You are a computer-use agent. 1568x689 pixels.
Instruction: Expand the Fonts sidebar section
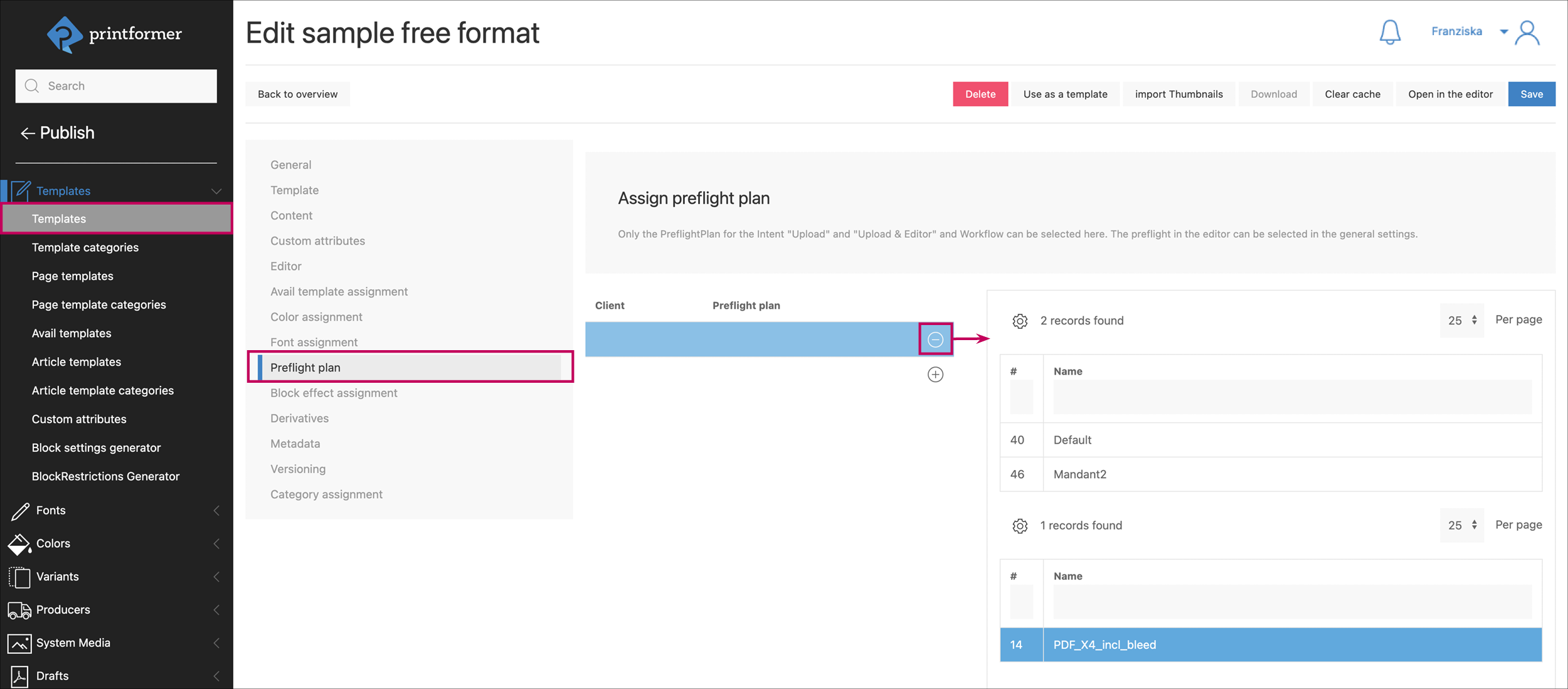[51, 510]
